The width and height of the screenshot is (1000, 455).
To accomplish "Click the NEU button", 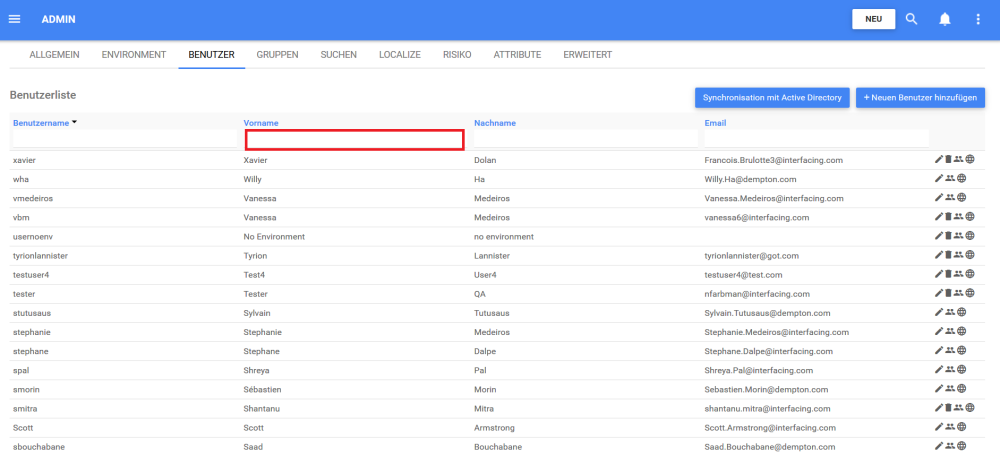I will click(x=874, y=19).
